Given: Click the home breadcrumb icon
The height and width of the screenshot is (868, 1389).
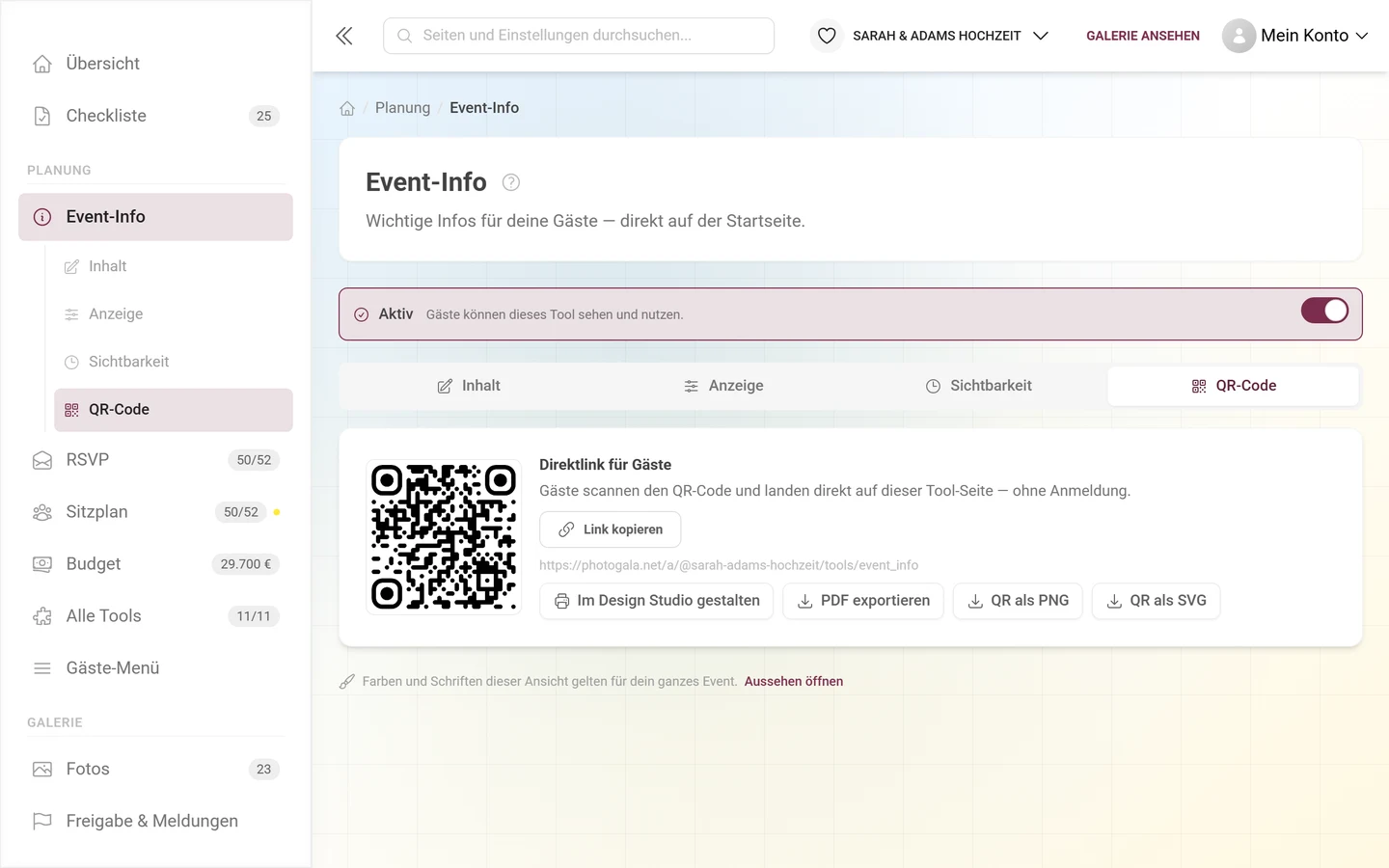Looking at the screenshot, I should 347,108.
